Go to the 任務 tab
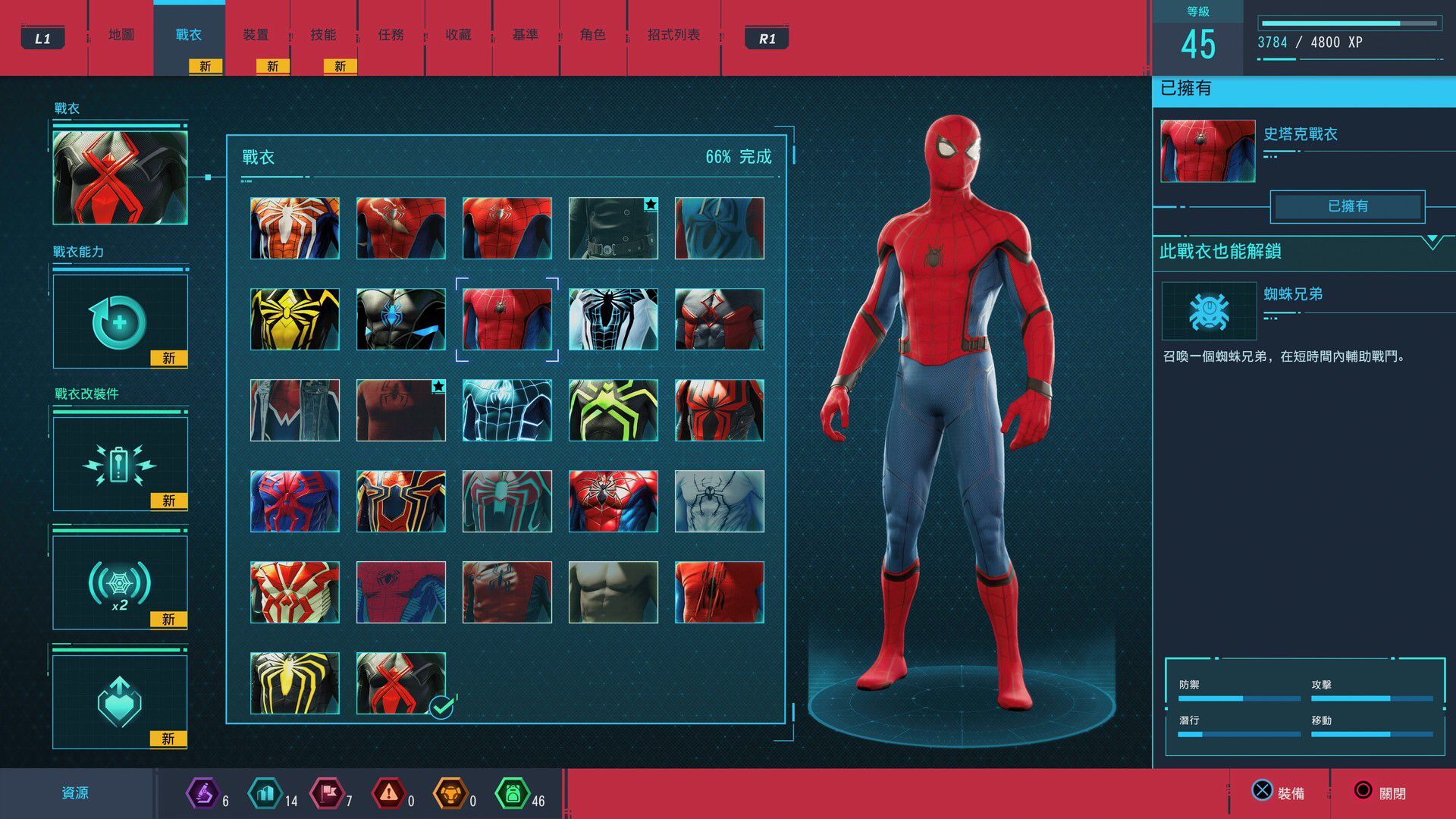1456x819 pixels. coord(391,35)
